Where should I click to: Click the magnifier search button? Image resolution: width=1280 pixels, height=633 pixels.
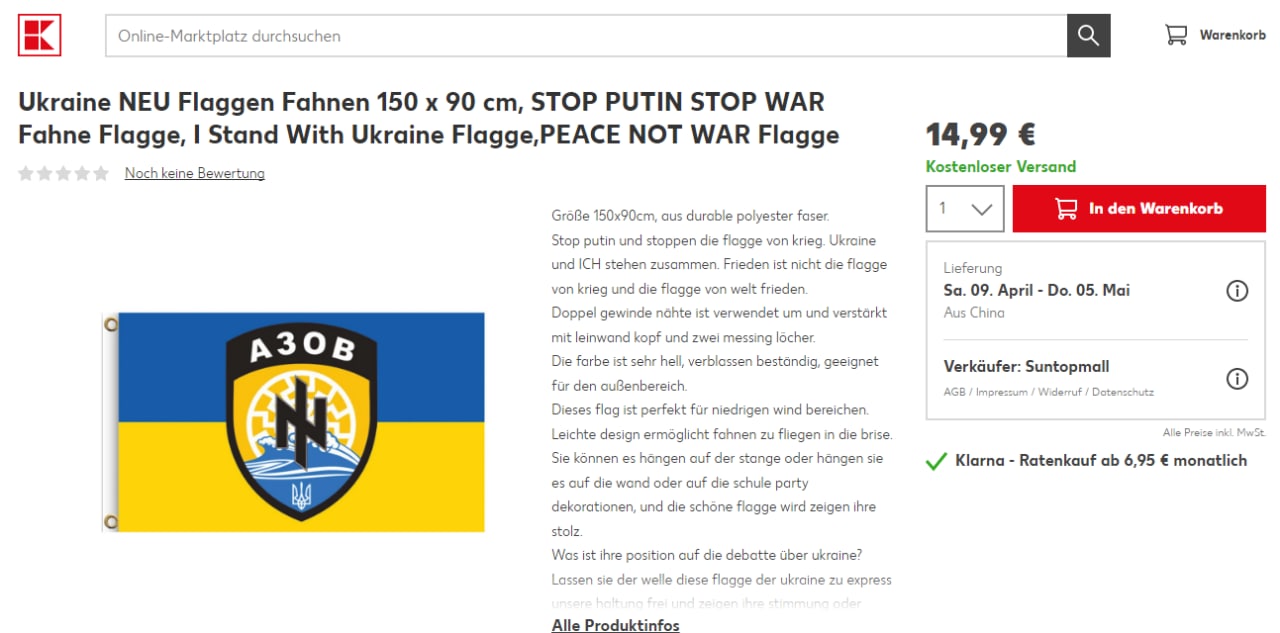1089,36
